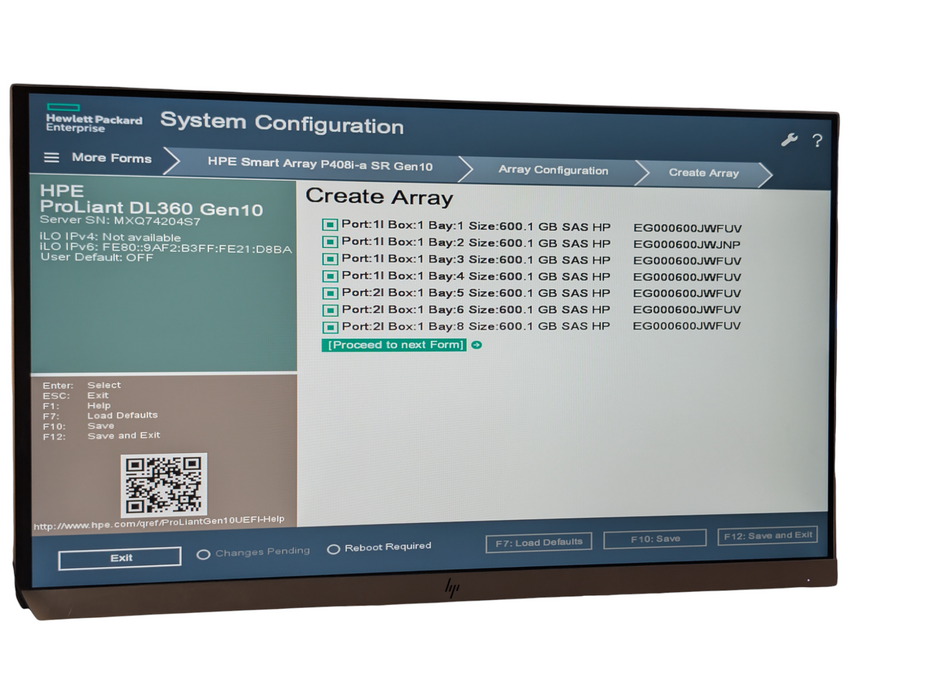
Task: Open the question mark help icon
Action: tap(817, 141)
